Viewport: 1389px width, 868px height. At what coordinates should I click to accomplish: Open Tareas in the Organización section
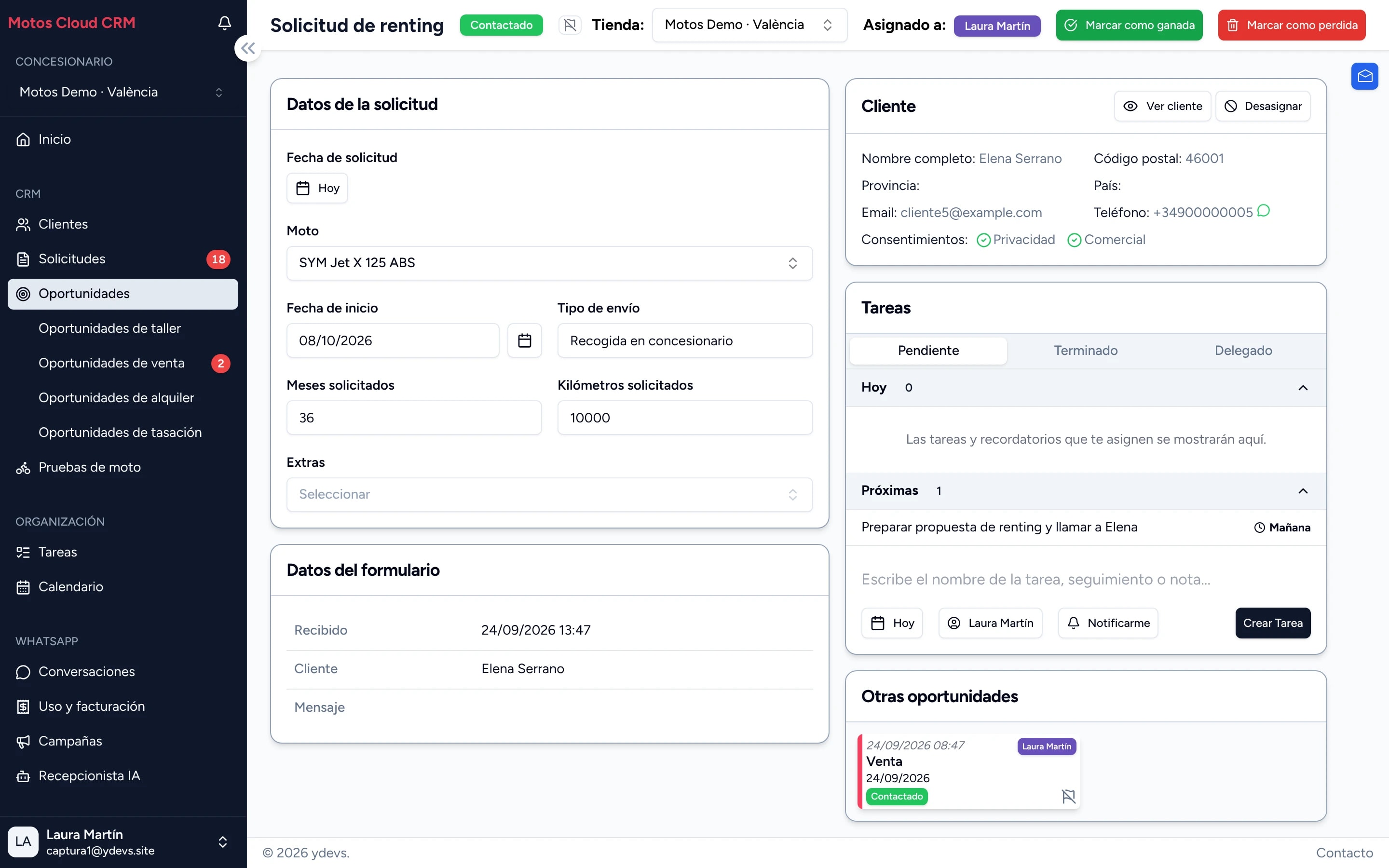pyautogui.click(x=123, y=552)
